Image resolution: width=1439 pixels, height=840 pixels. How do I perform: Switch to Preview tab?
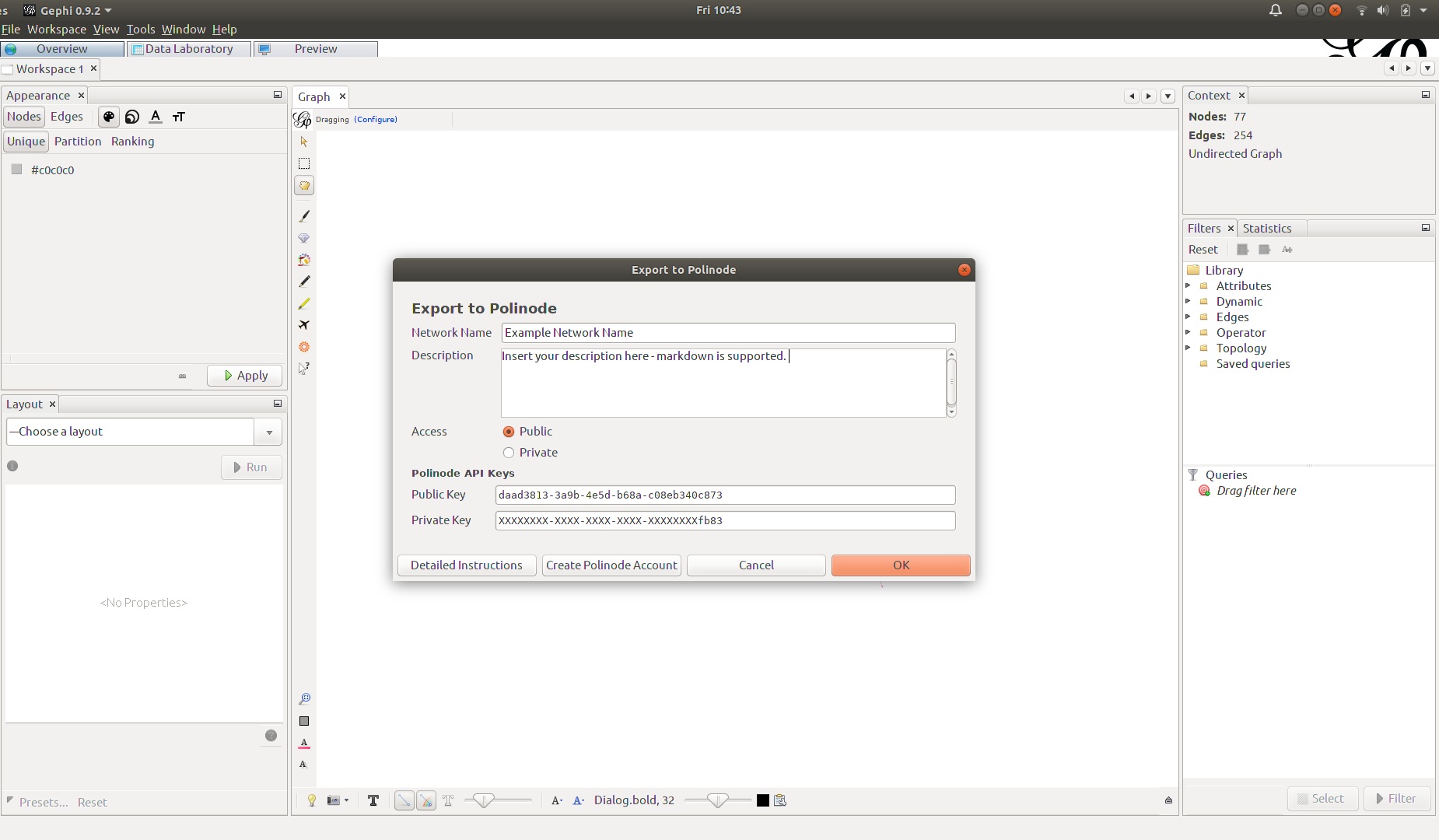click(316, 49)
